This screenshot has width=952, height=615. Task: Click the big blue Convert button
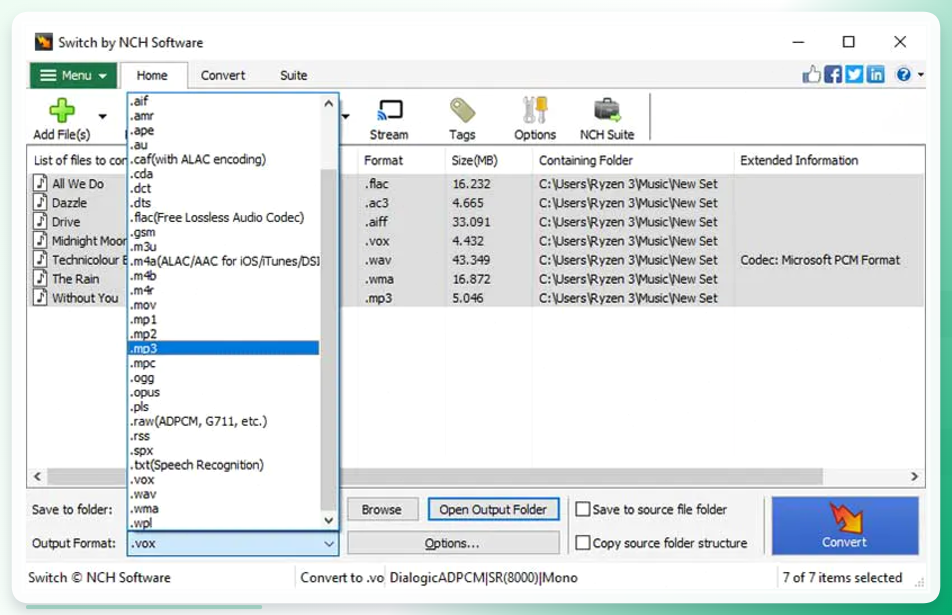845,526
